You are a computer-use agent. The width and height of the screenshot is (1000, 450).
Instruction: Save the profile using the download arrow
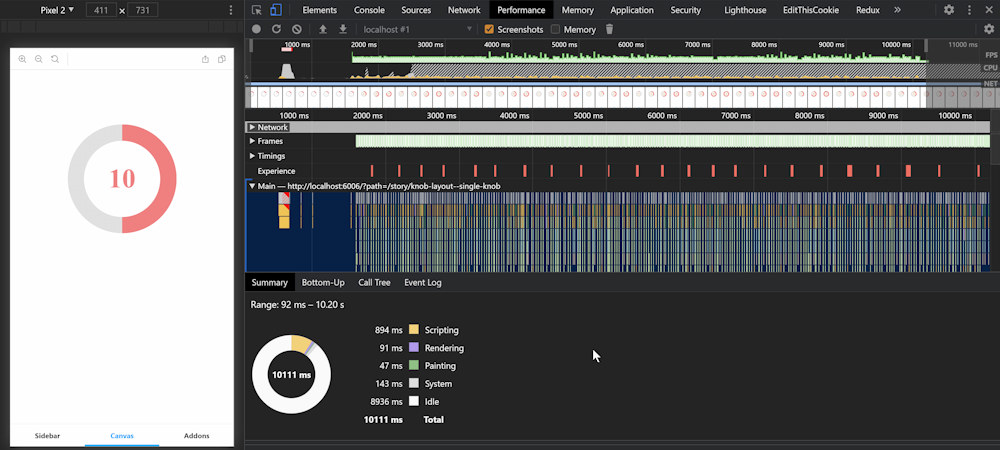click(x=343, y=29)
